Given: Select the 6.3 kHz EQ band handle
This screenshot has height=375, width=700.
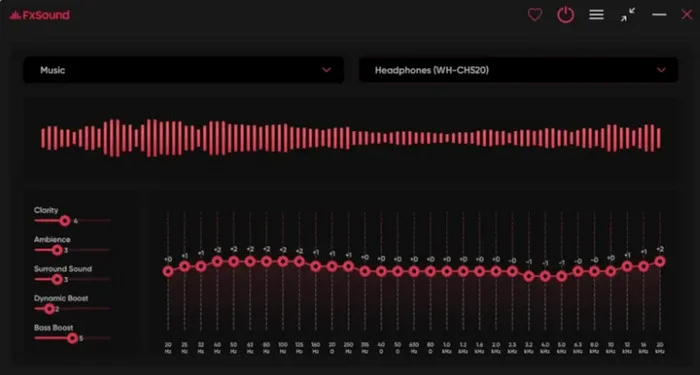Looking at the screenshot, I should point(578,271).
